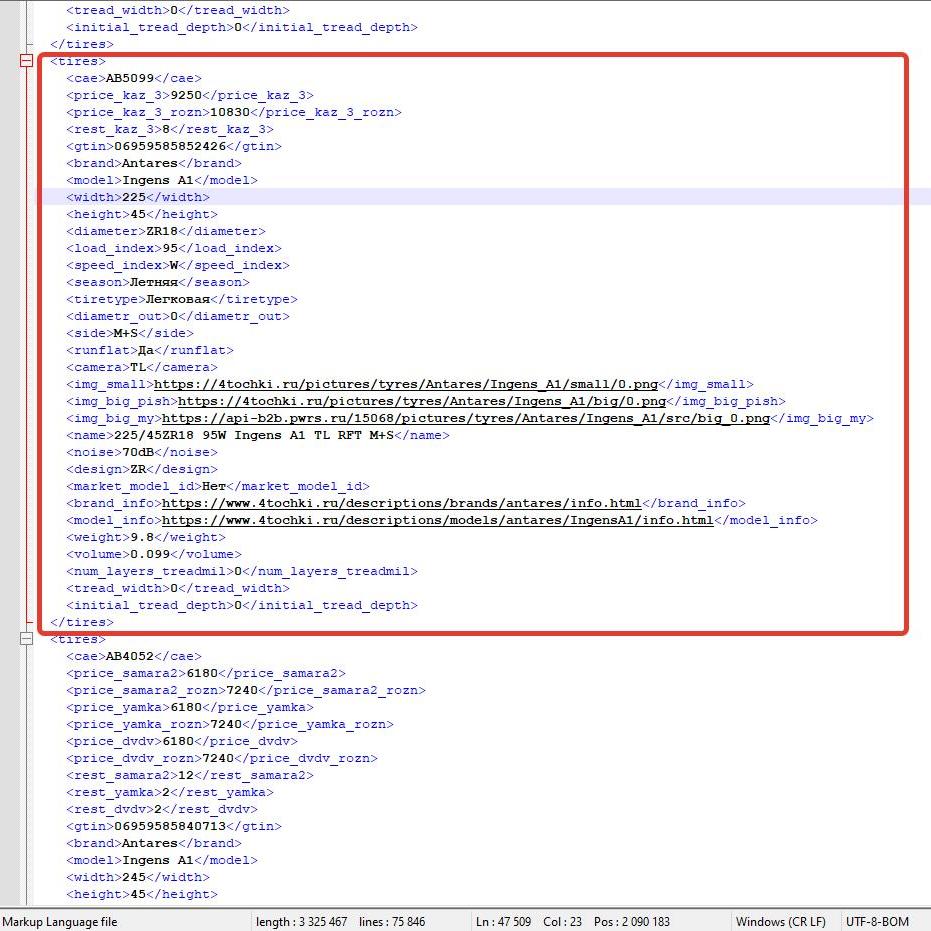Click the length and lines status section
The height and width of the screenshot is (931, 931).
(340, 922)
